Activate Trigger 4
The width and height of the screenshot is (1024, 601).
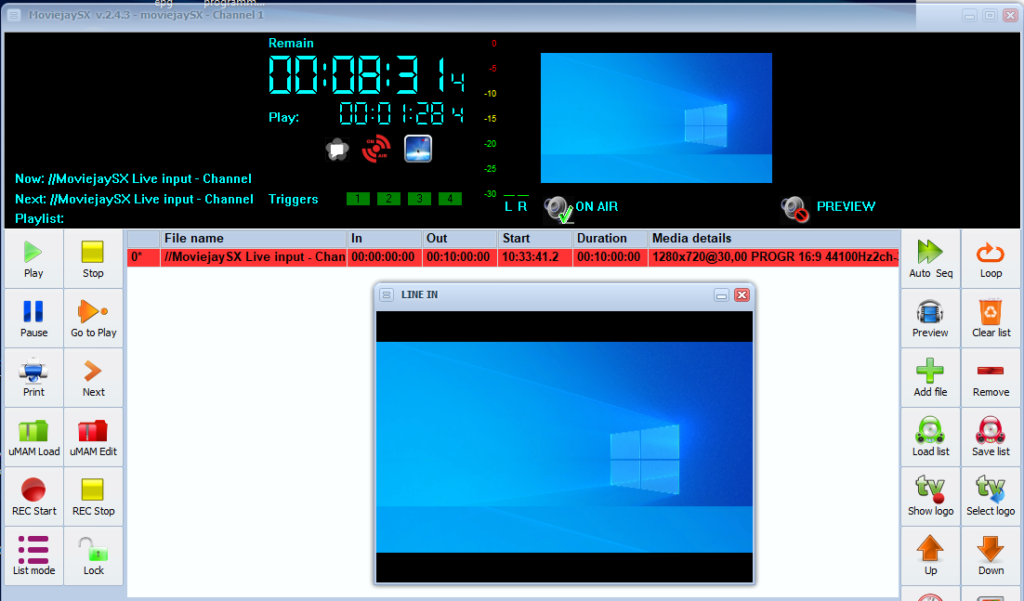450,199
